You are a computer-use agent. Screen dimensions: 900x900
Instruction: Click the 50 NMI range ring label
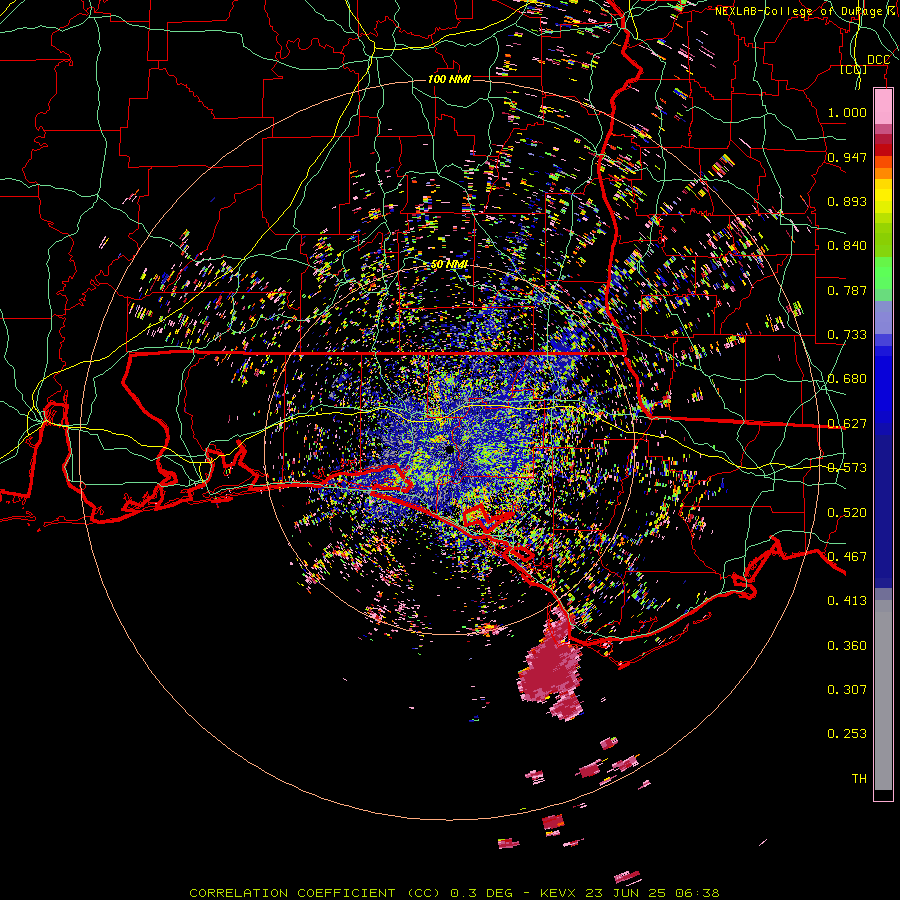click(x=449, y=264)
